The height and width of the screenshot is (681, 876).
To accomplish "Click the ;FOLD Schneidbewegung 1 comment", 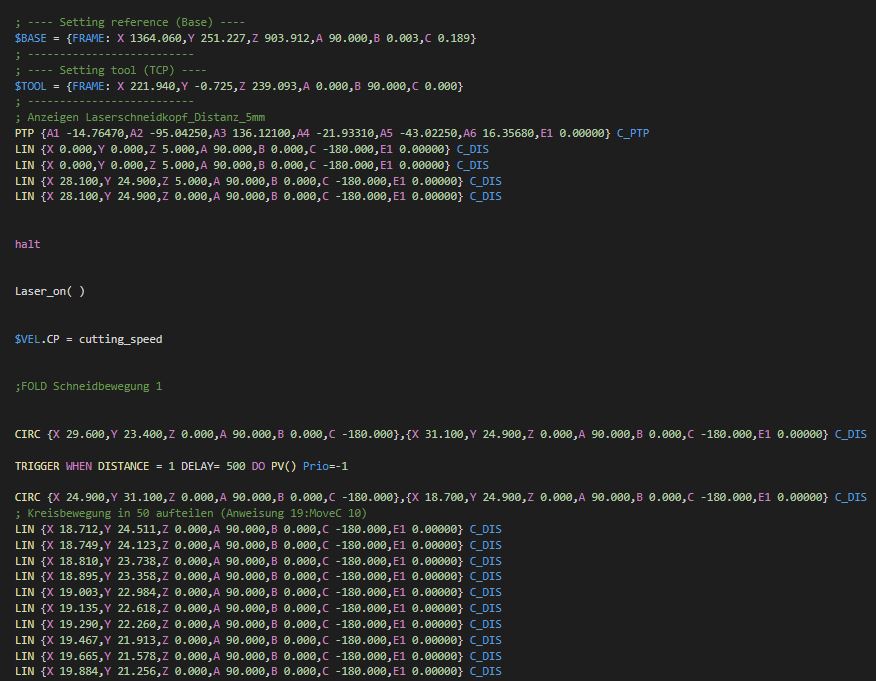I will [x=88, y=387].
